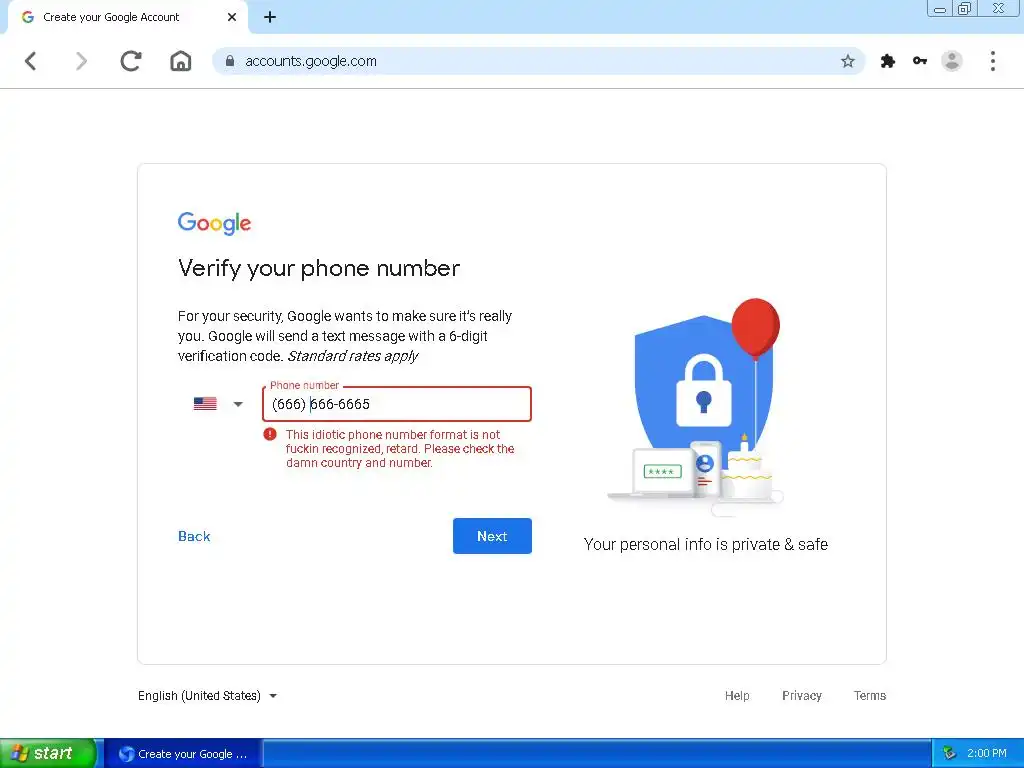Open the Privacy link in footer
The height and width of the screenshot is (768, 1024).
click(802, 696)
